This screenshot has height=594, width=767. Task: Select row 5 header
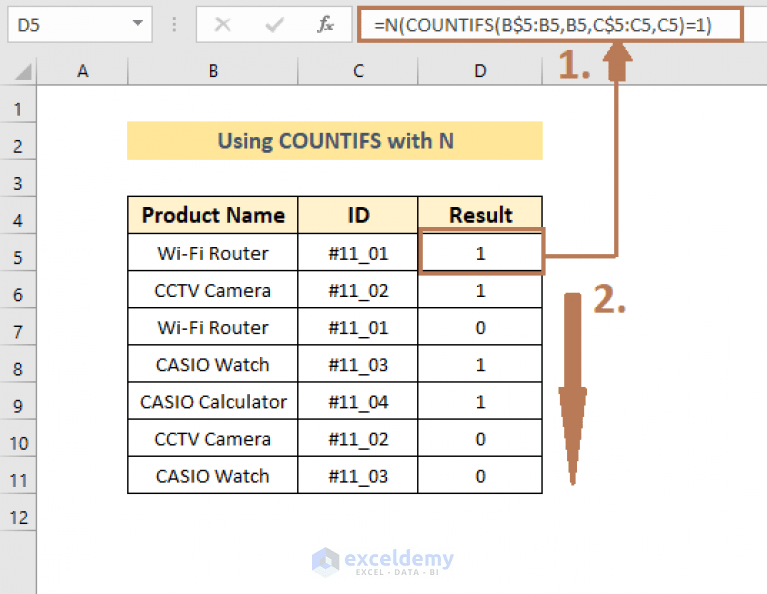[x=18, y=253]
